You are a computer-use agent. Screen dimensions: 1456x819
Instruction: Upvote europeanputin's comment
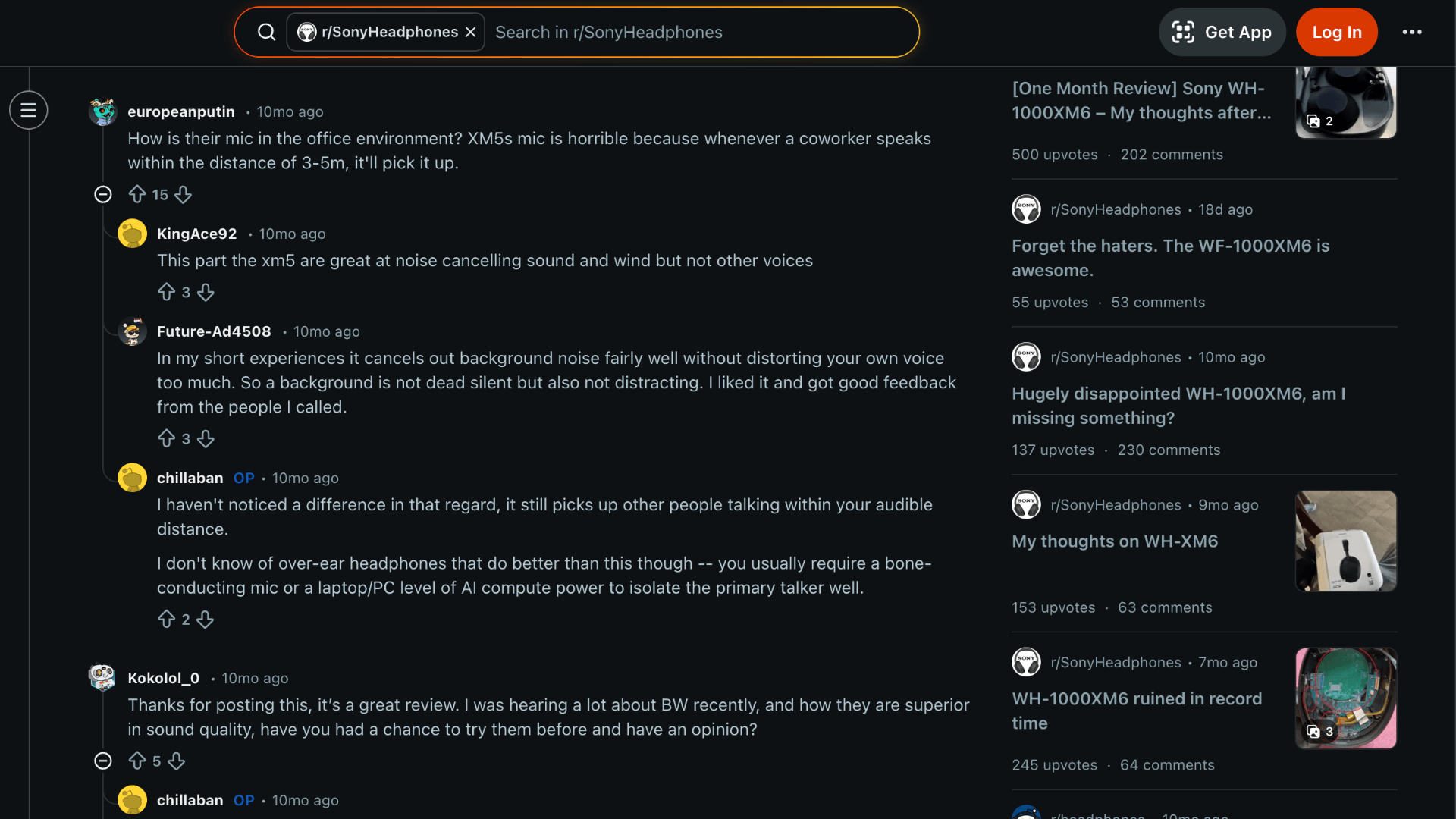pos(137,195)
